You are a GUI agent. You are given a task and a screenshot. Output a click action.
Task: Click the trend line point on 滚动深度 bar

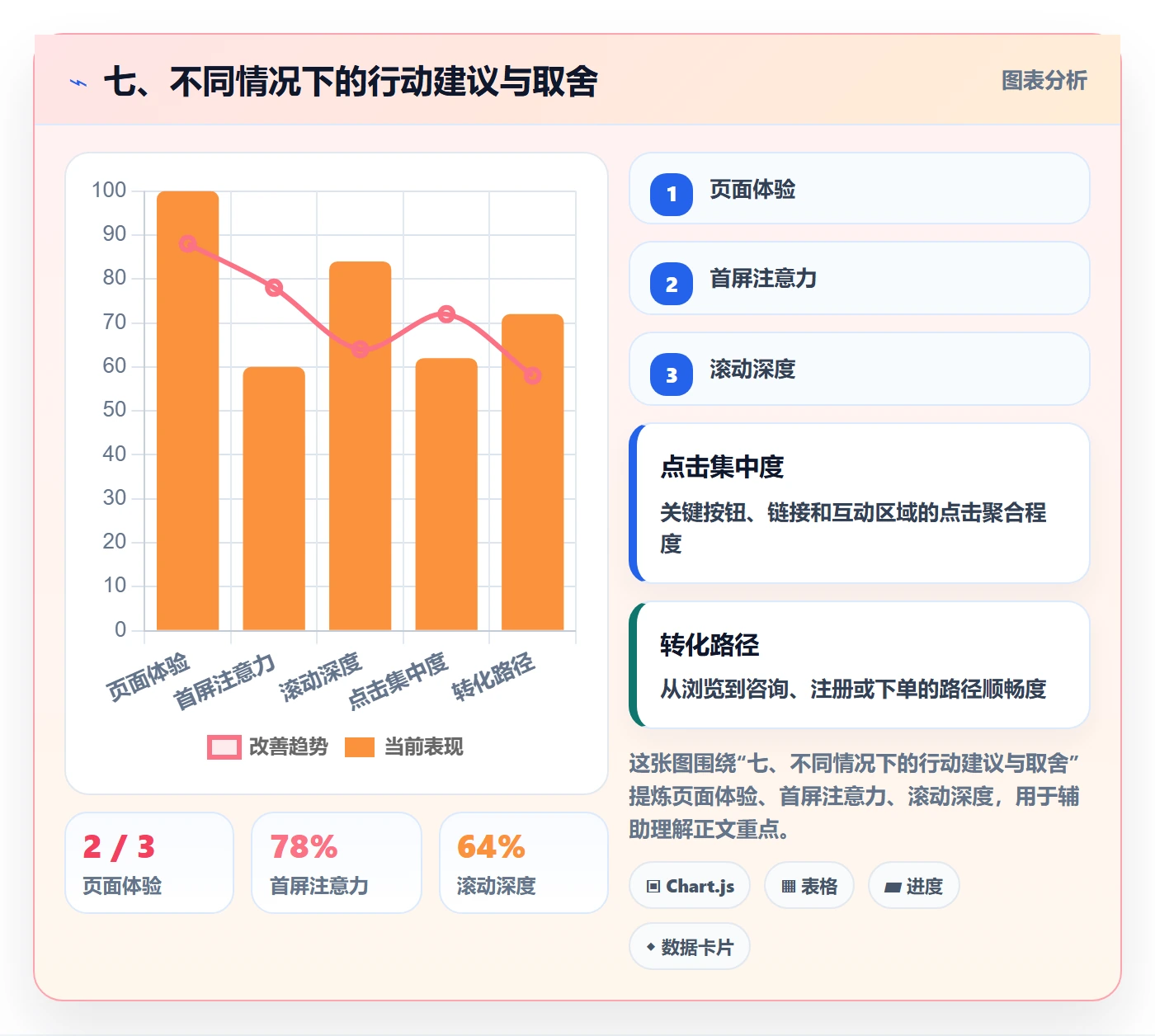[361, 349]
